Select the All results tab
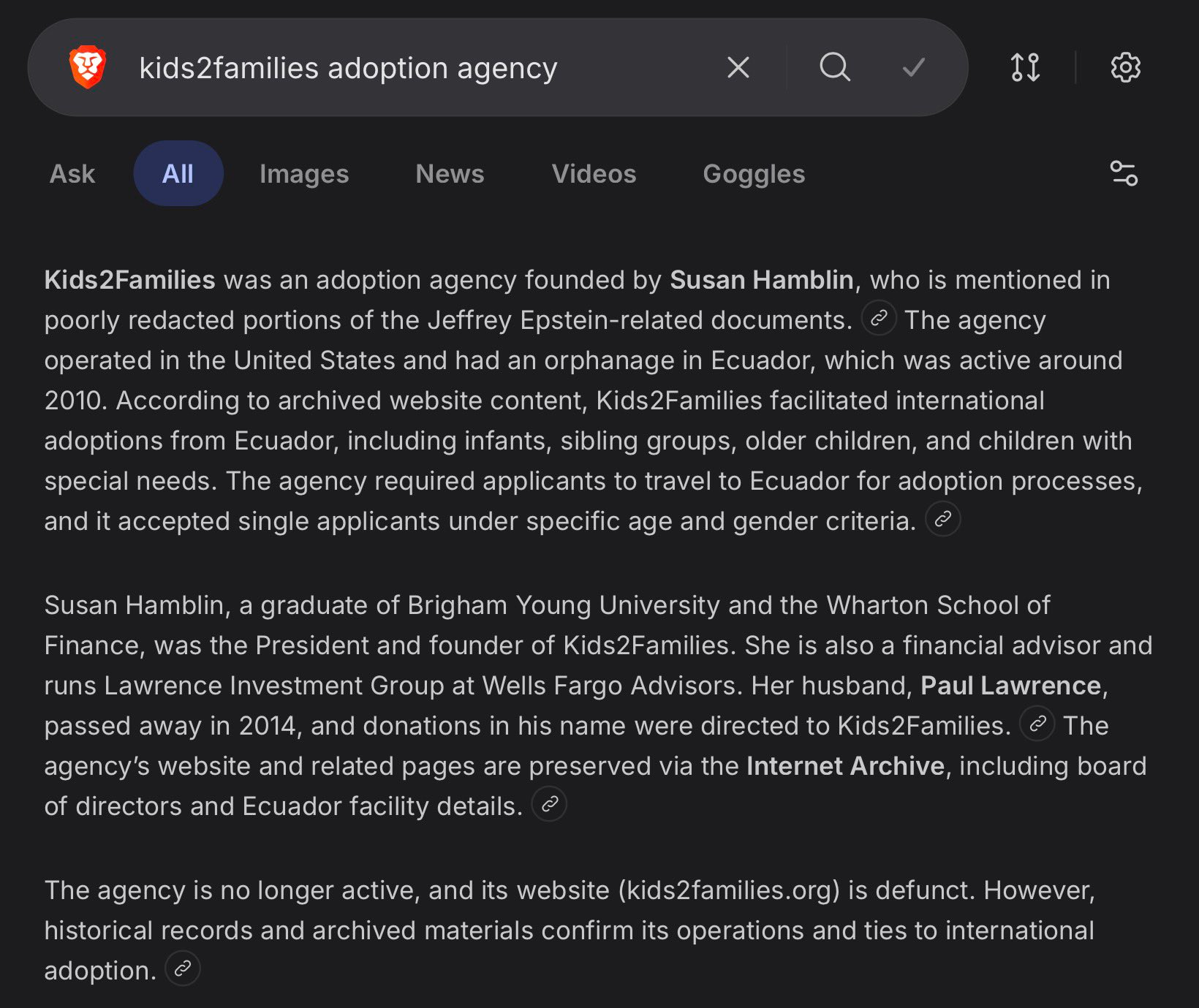The height and width of the screenshot is (1008, 1199). [x=178, y=174]
